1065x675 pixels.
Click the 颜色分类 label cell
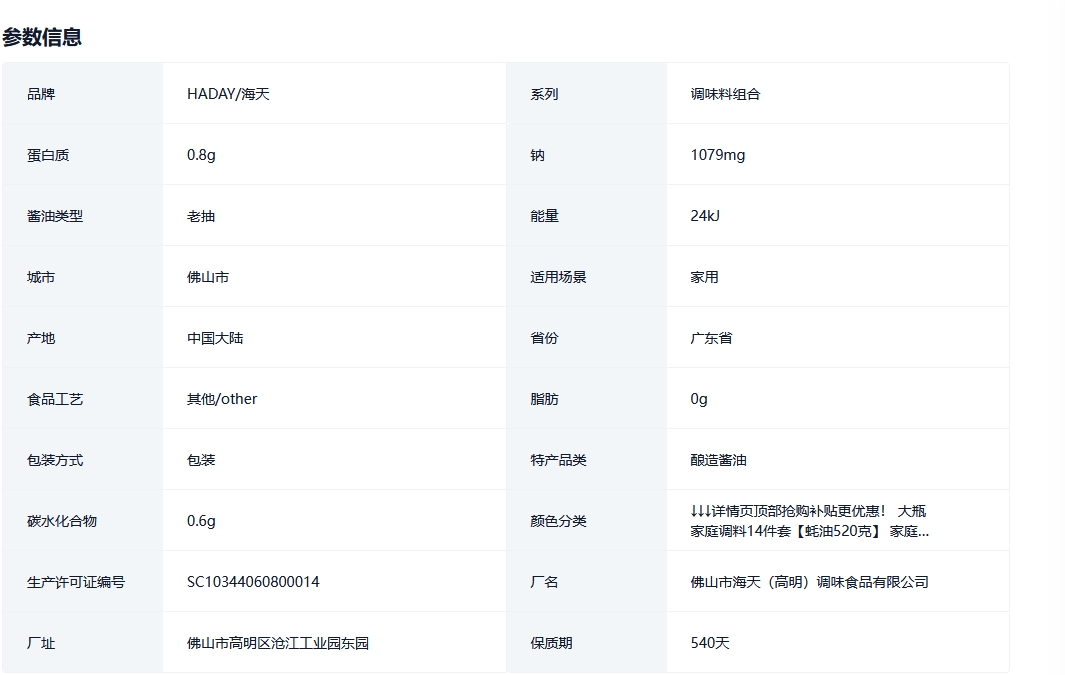click(x=586, y=521)
